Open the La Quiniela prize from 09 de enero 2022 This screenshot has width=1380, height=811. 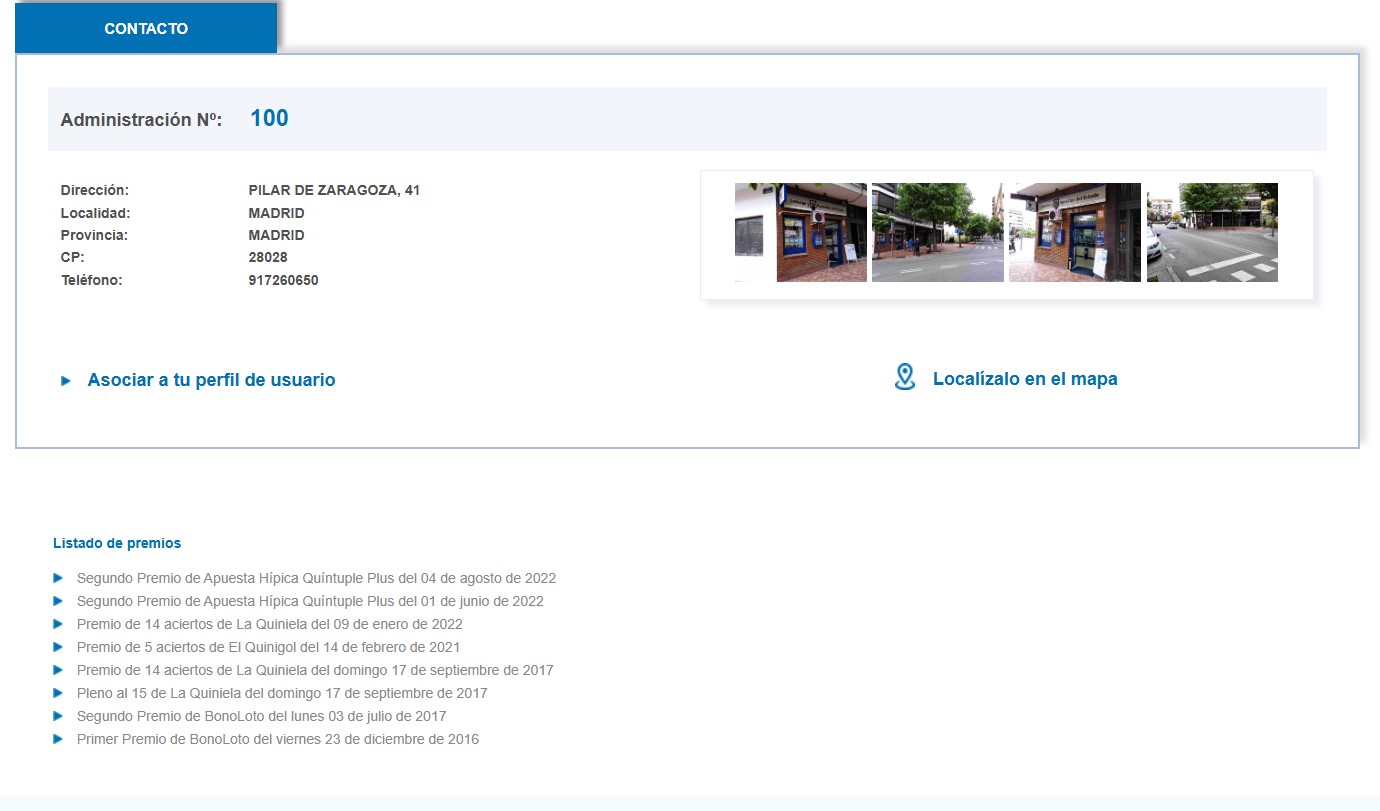point(269,624)
